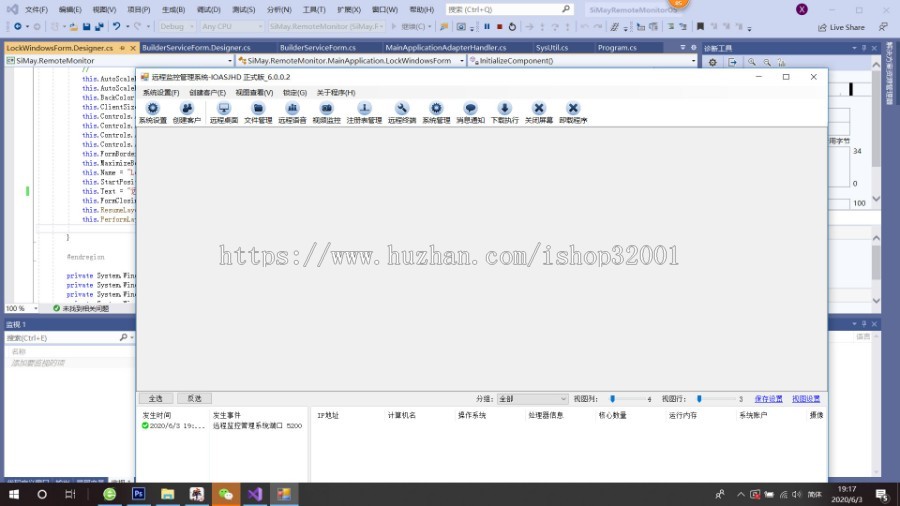Click the 创建客户 toolbar icon
900x506 pixels.
[x=186, y=112]
